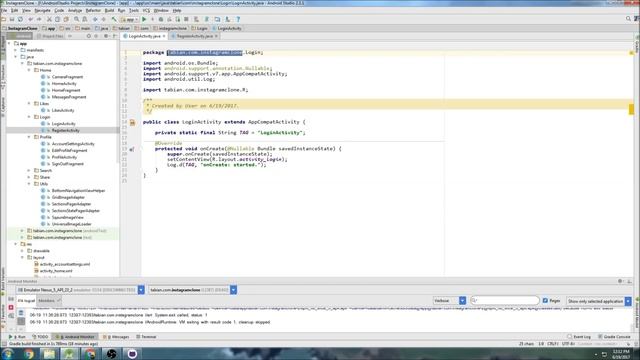This screenshot has height=360, width=640.
Task: Collapse the Profile folder in project tree
Action: point(29,137)
